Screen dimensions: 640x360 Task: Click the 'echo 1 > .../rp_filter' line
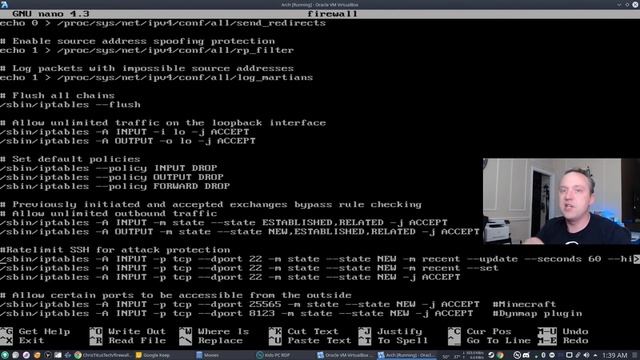(147, 50)
